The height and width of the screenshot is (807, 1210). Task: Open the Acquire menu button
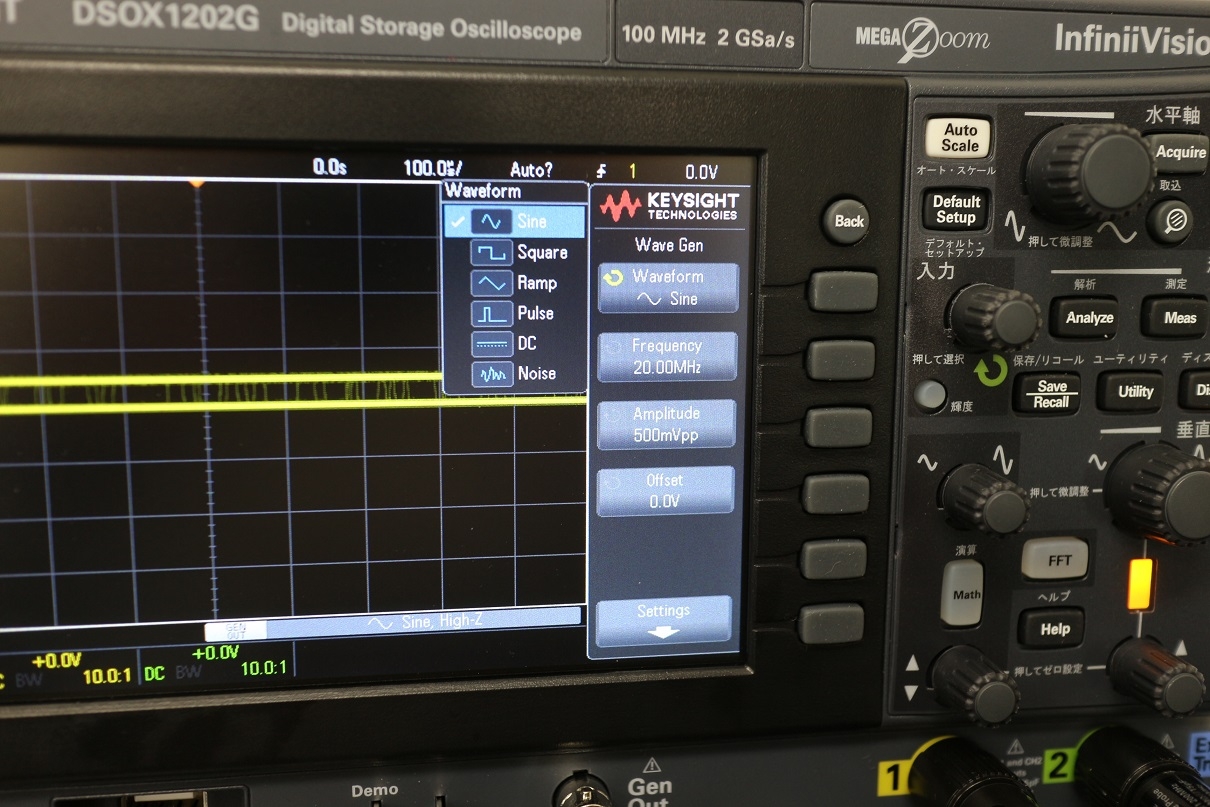[1178, 152]
